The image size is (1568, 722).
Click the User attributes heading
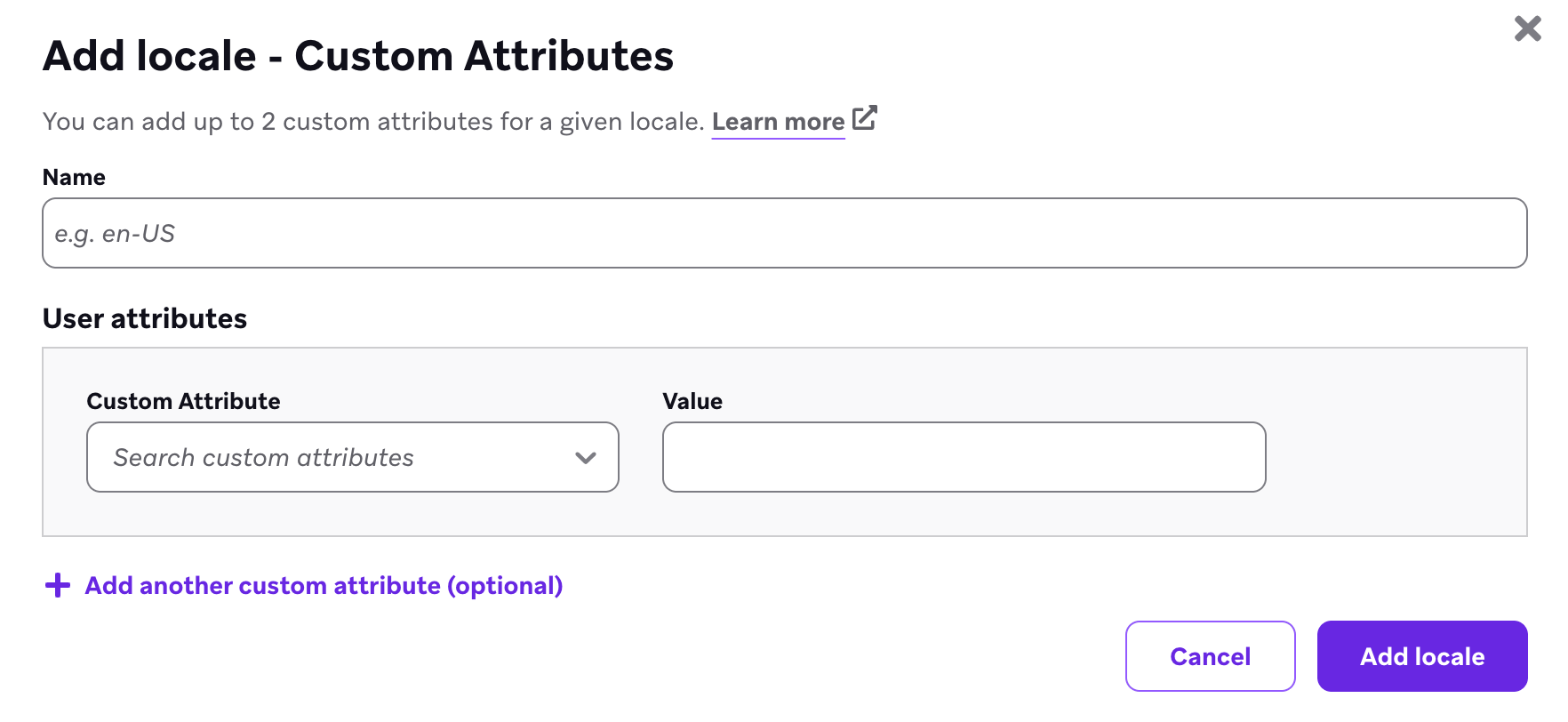tap(145, 318)
